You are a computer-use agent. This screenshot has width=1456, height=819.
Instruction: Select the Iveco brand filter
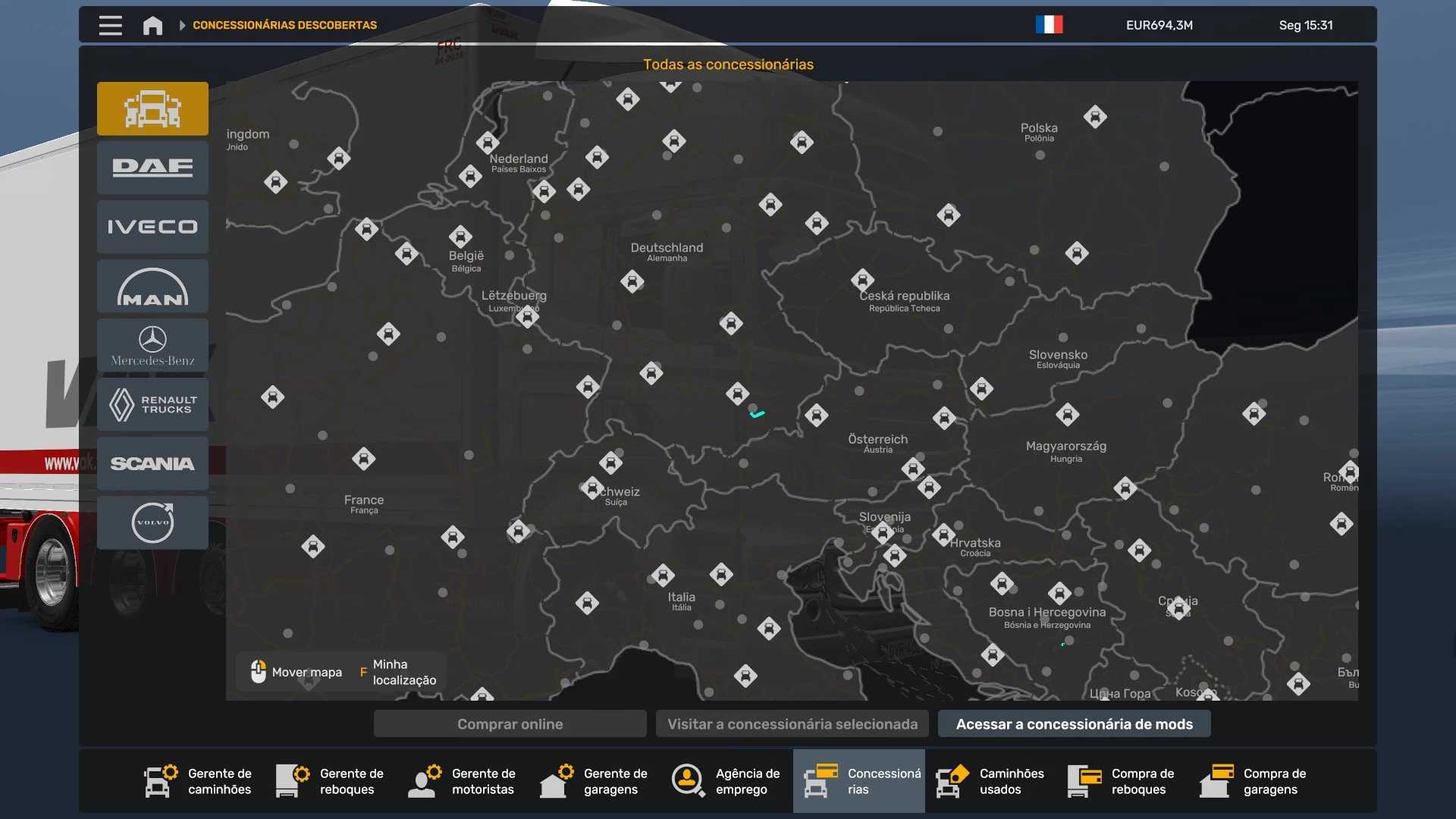point(152,227)
